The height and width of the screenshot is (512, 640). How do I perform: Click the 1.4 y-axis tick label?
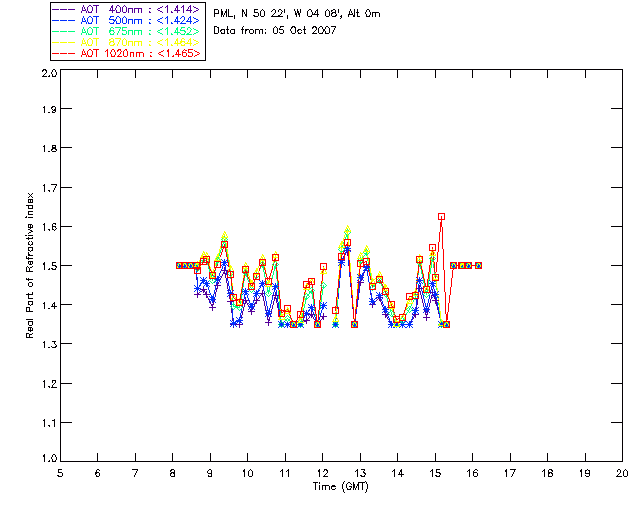[49, 305]
